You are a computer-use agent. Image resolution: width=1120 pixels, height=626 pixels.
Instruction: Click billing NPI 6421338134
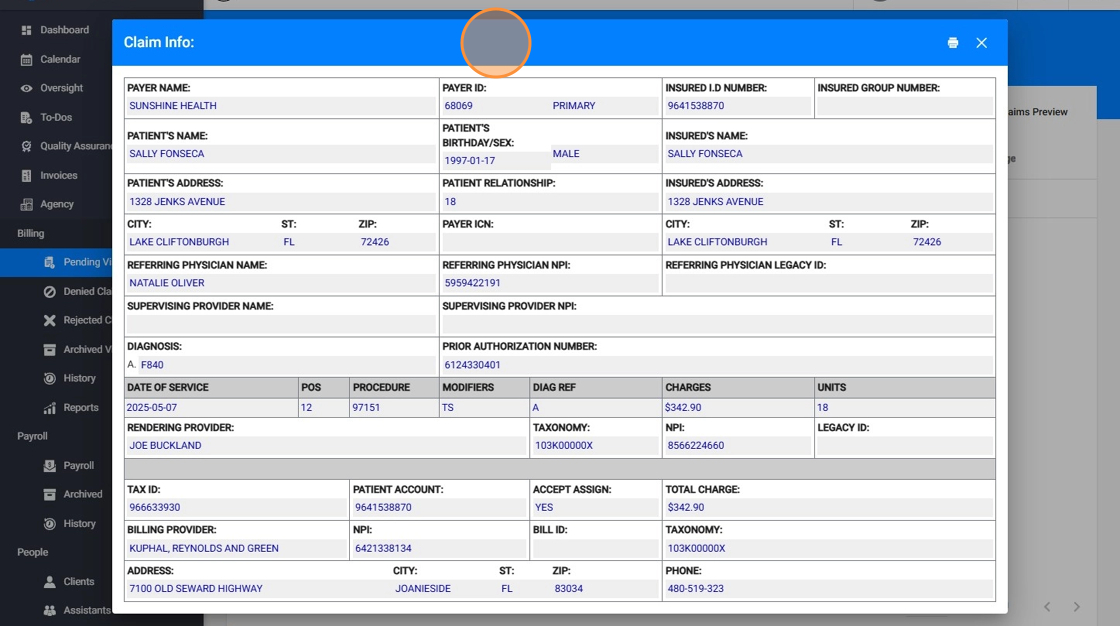(383, 549)
